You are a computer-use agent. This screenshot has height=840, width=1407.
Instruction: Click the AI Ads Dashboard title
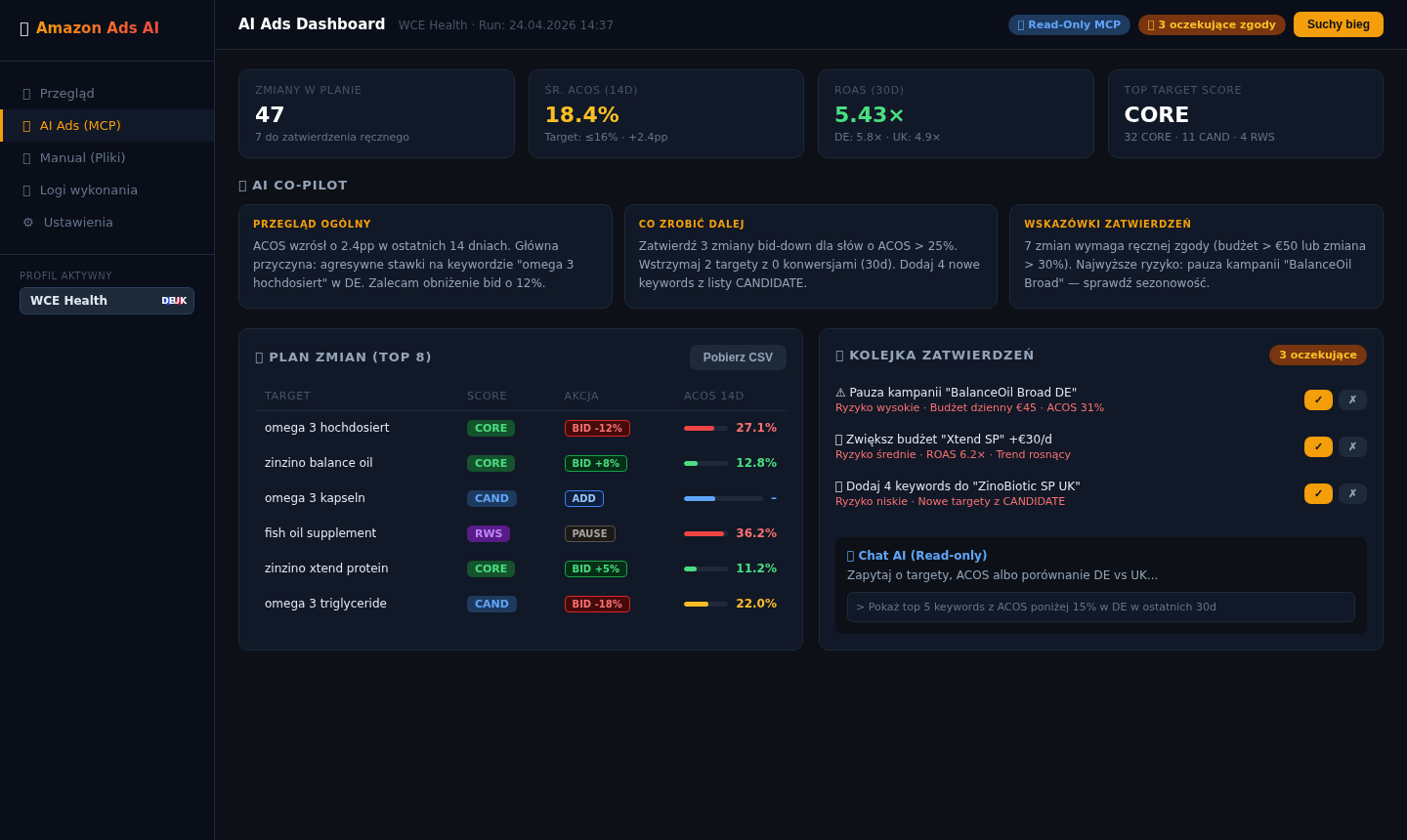tap(312, 24)
